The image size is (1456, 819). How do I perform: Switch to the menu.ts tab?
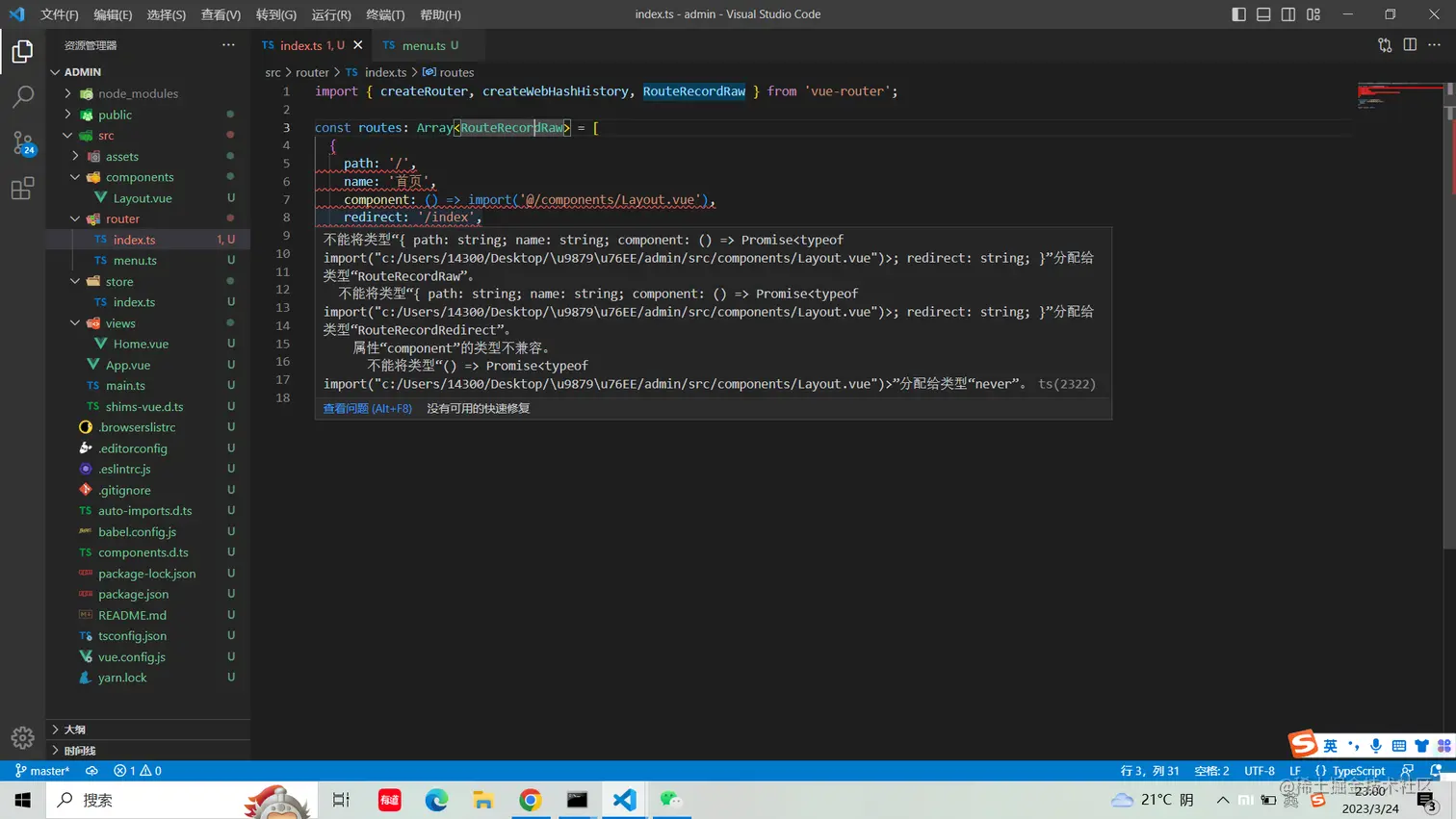pyautogui.click(x=423, y=45)
